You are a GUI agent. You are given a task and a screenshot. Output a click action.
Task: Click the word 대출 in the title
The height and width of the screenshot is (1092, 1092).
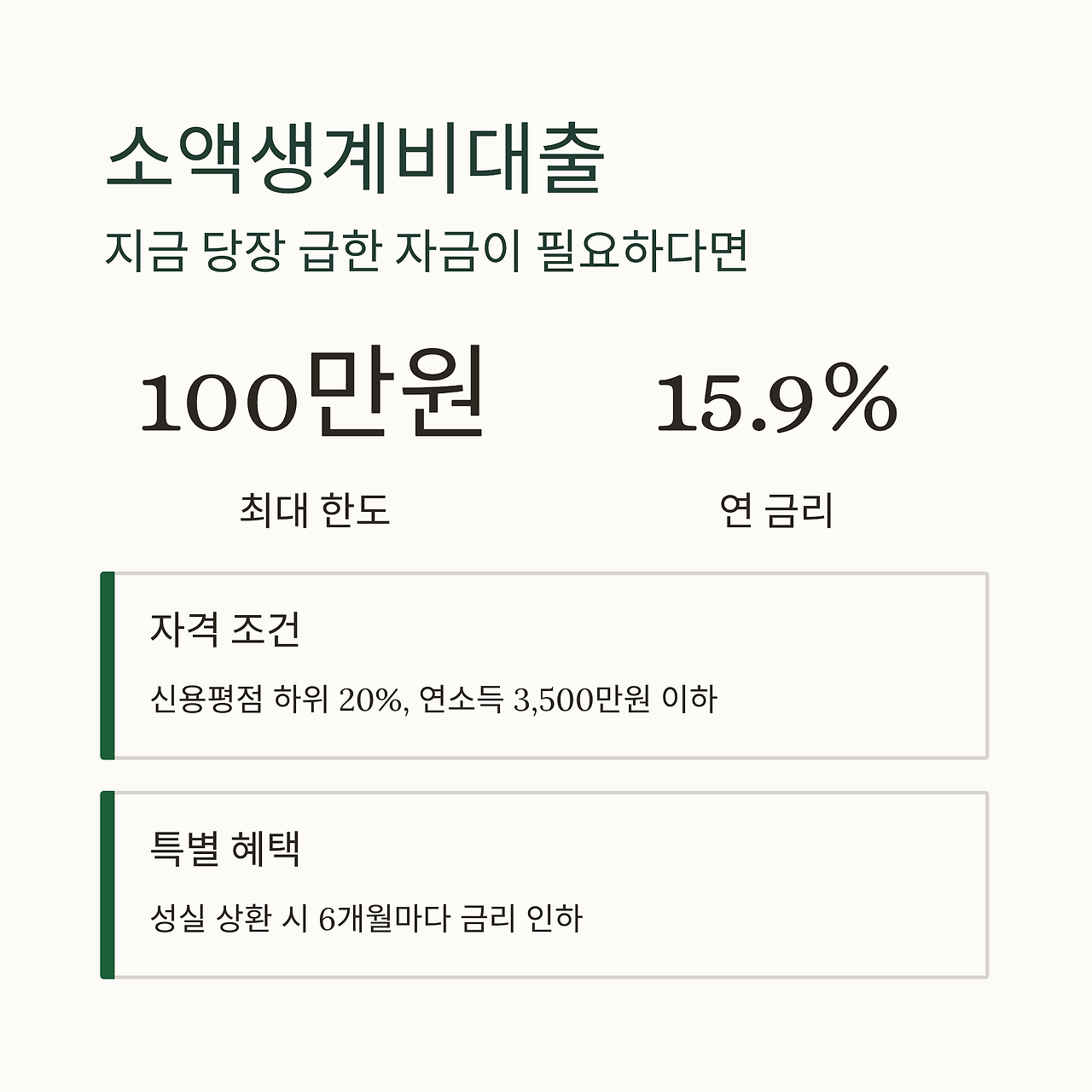coord(537,160)
